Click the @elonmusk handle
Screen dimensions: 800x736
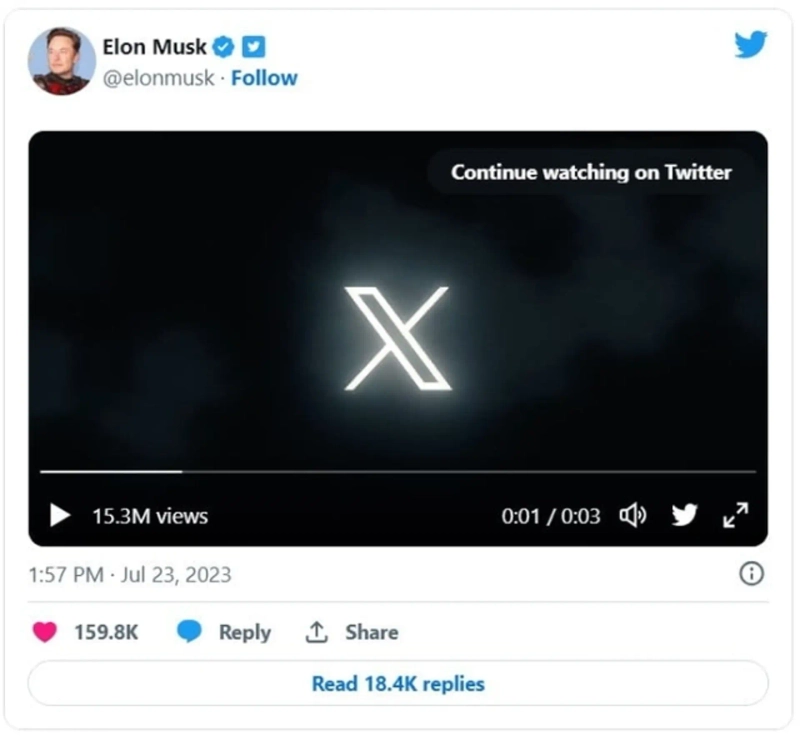158,78
